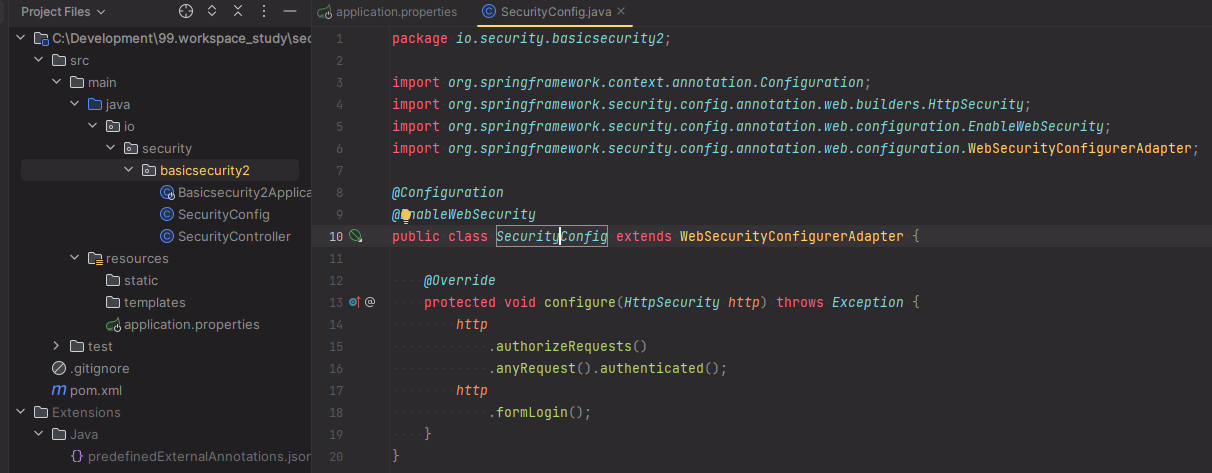Click the Maven icon beside pom.xml

59,390
